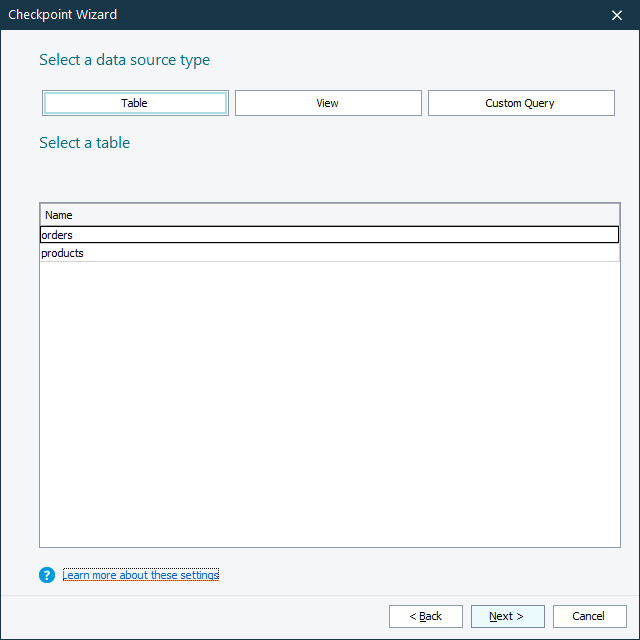Select Table as the data source type
The width and height of the screenshot is (640, 640).
pos(135,103)
